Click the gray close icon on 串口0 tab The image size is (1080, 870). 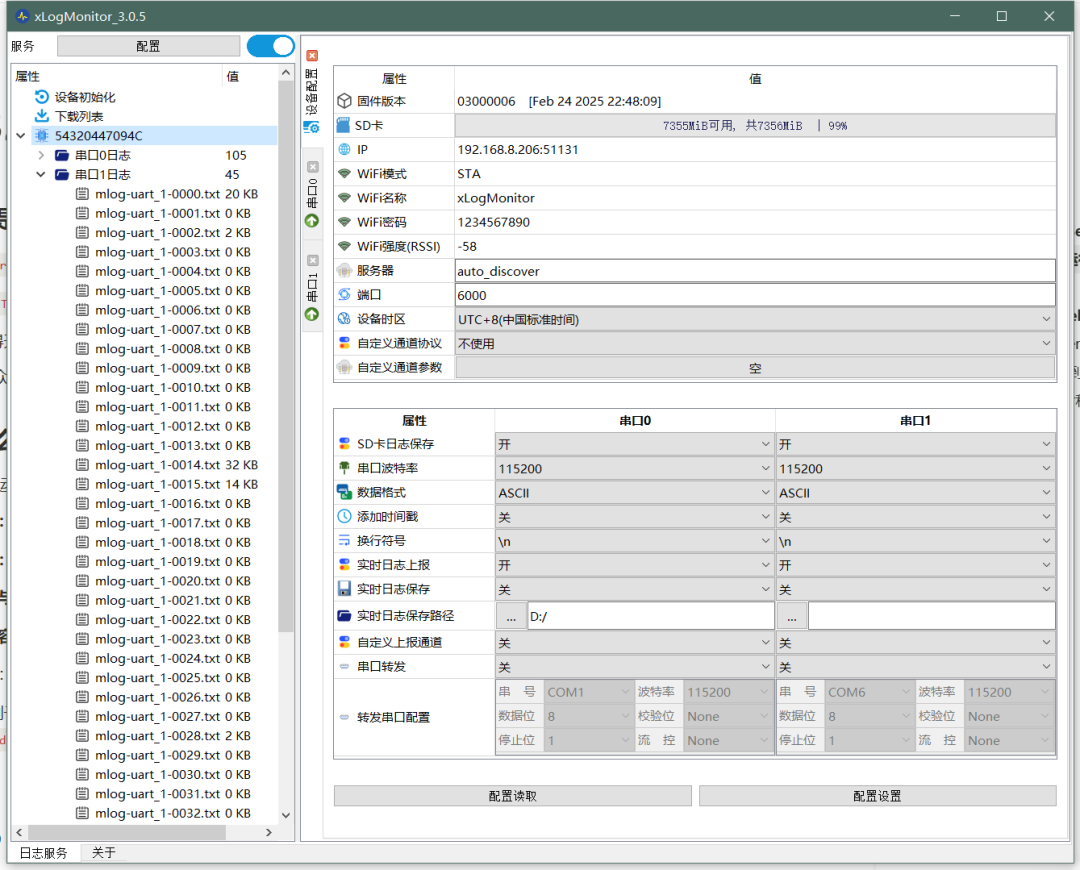[x=313, y=167]
